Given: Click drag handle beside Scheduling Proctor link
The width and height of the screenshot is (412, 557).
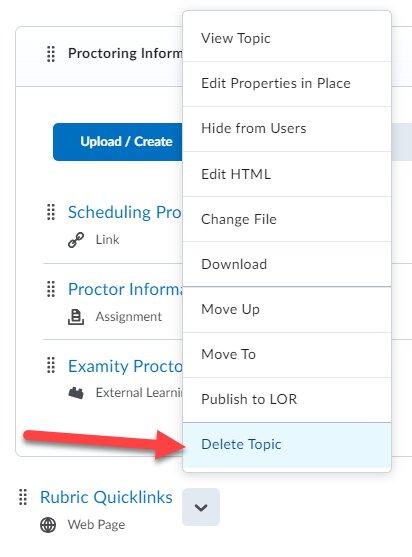Looking at the screenshot, I should point(51,212).
